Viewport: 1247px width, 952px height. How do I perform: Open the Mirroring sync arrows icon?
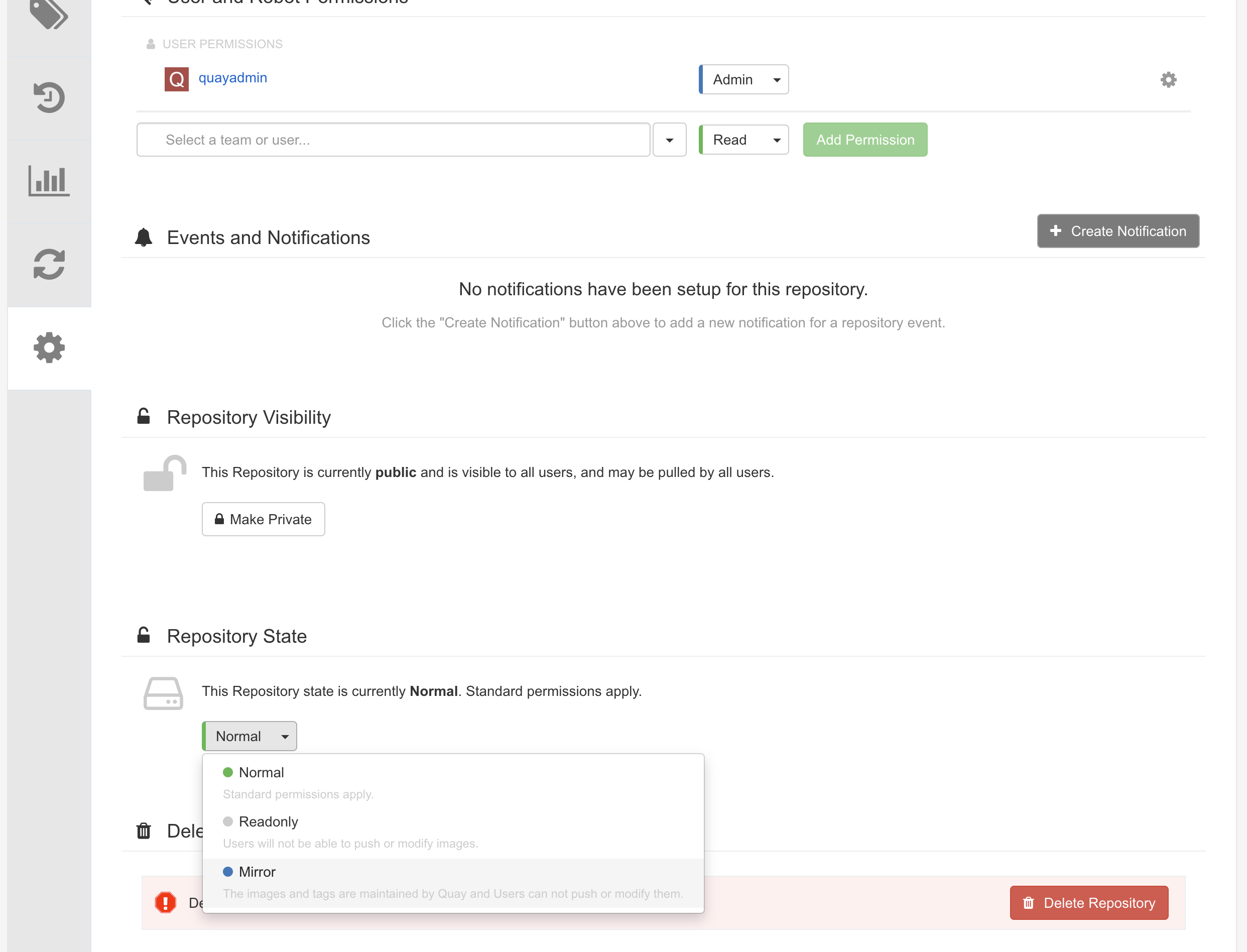pyautogui.click(x=49, y=264)
